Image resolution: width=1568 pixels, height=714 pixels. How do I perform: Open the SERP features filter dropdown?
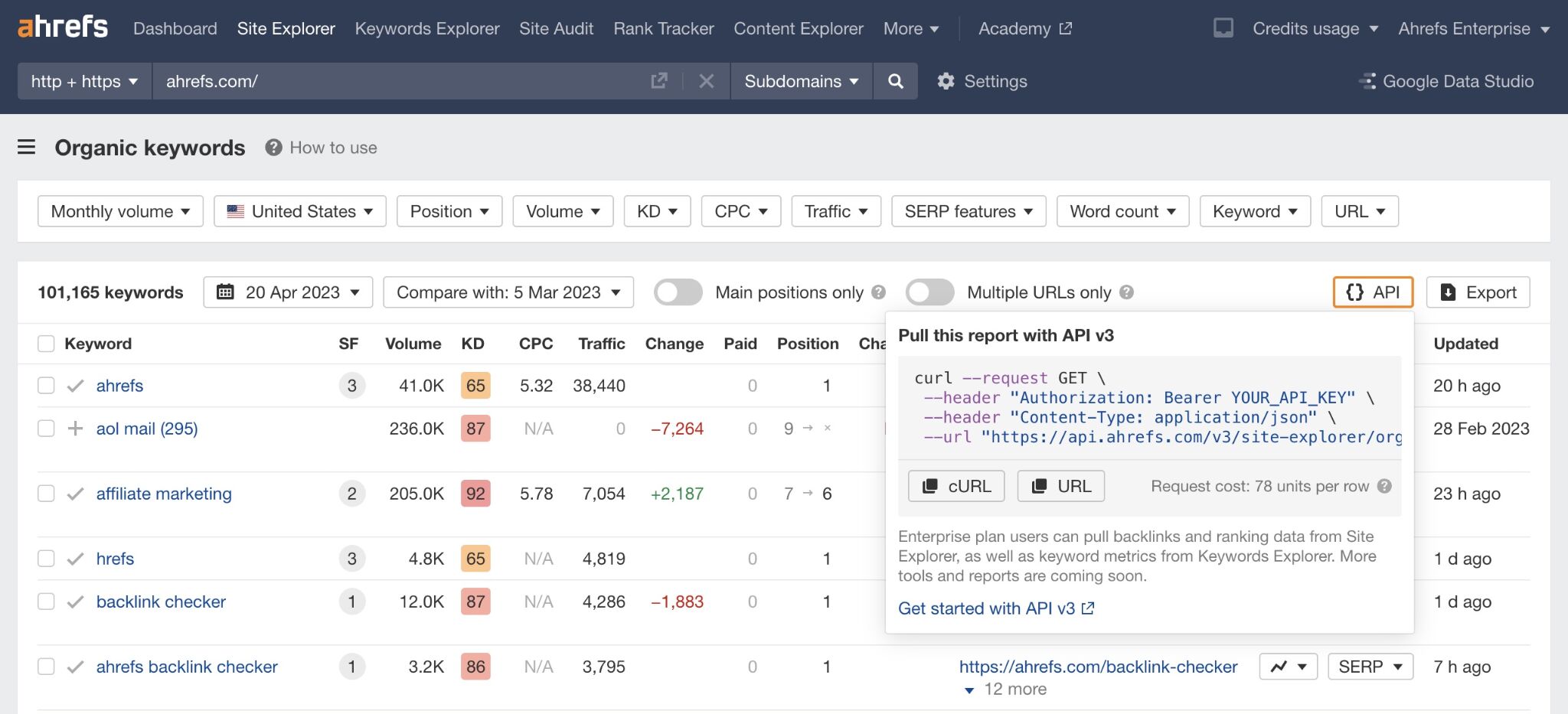[968, 211]
